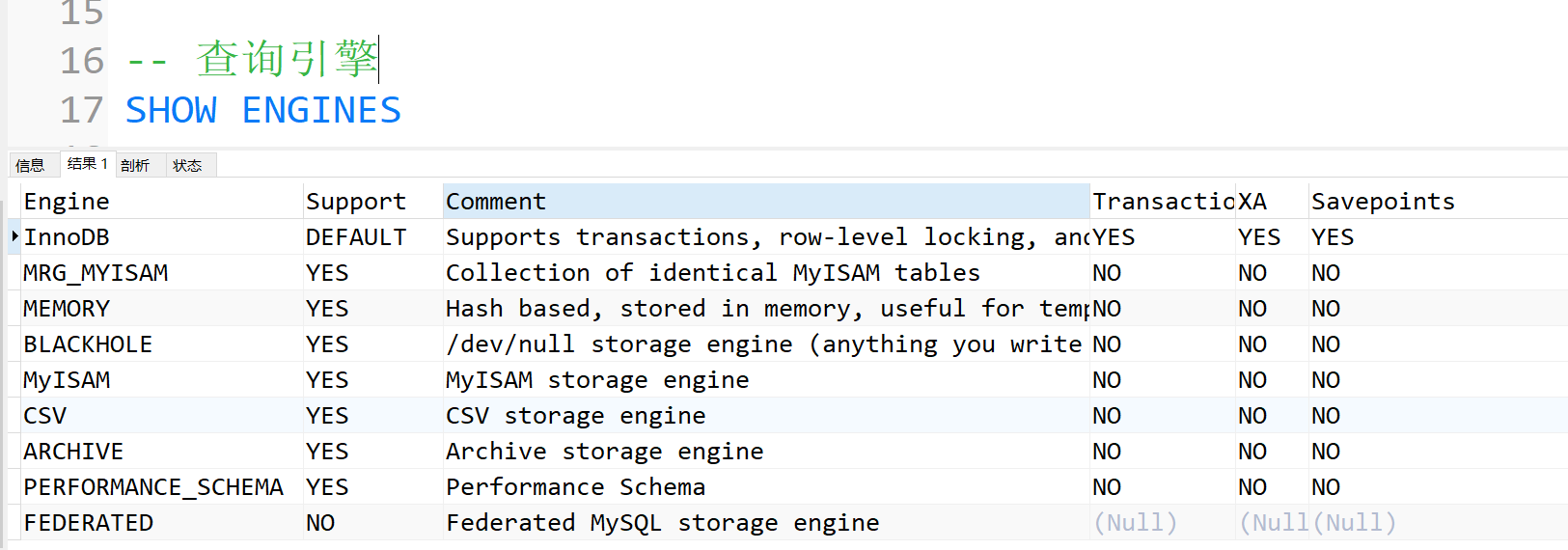Click the Comment column header
The width and height of the screenshot is (1568, 550).
click(766, 201)
